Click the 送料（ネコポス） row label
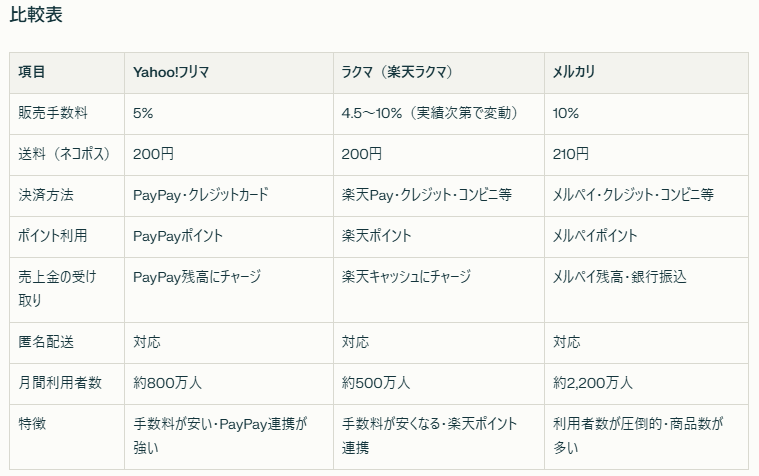The image size is (759, 476). 64,154
